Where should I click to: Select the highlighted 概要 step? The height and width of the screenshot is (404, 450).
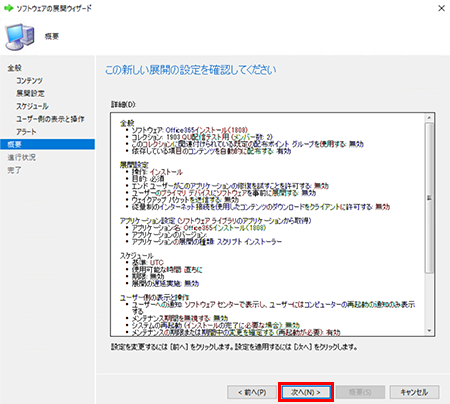coord(47,144)
